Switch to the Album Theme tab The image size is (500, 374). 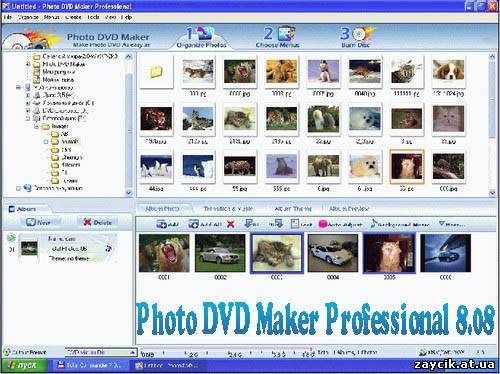pyautogui.click(x=293, y=209)
